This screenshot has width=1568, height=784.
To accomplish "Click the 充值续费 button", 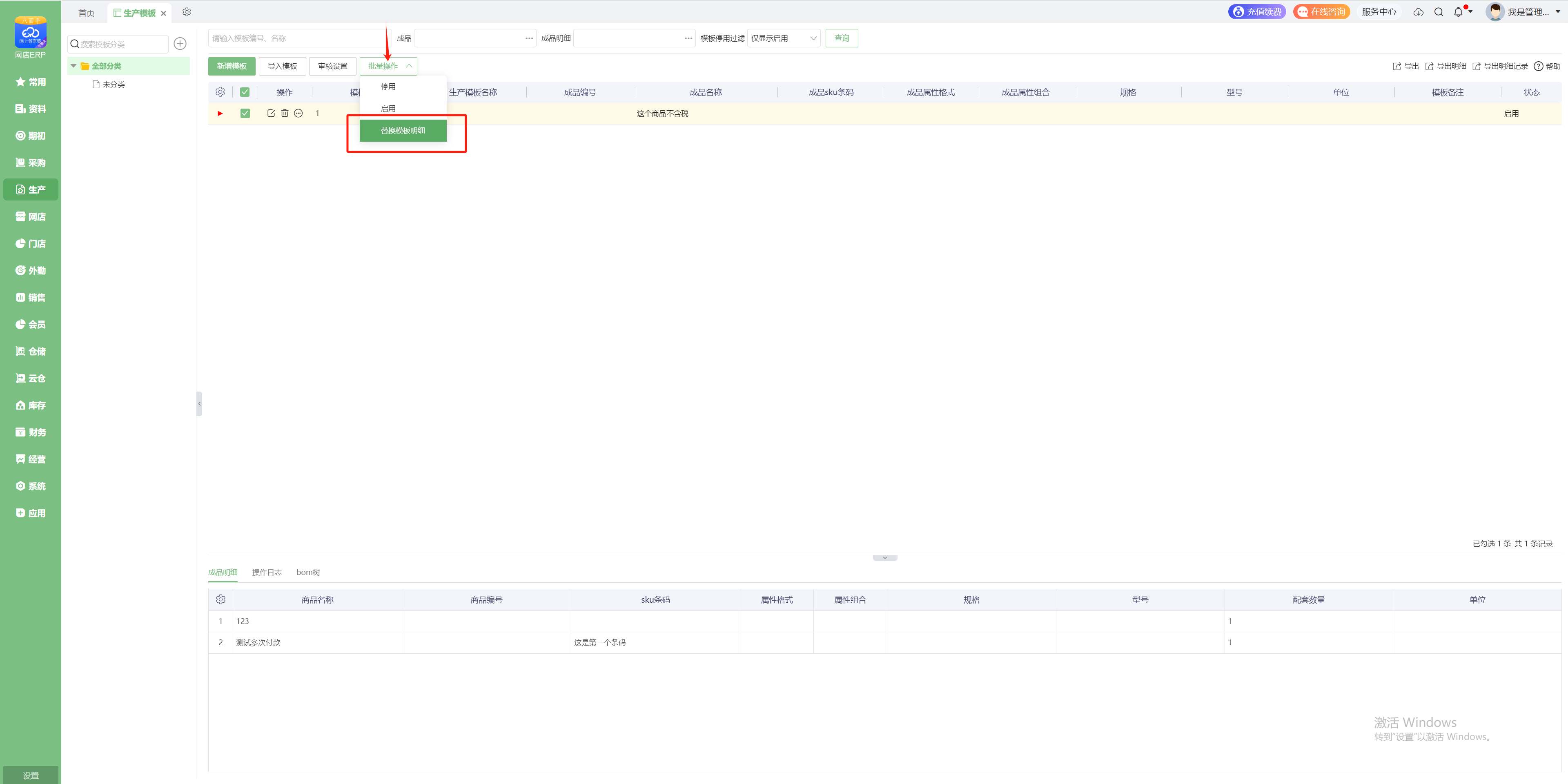I will point(1257,12).
